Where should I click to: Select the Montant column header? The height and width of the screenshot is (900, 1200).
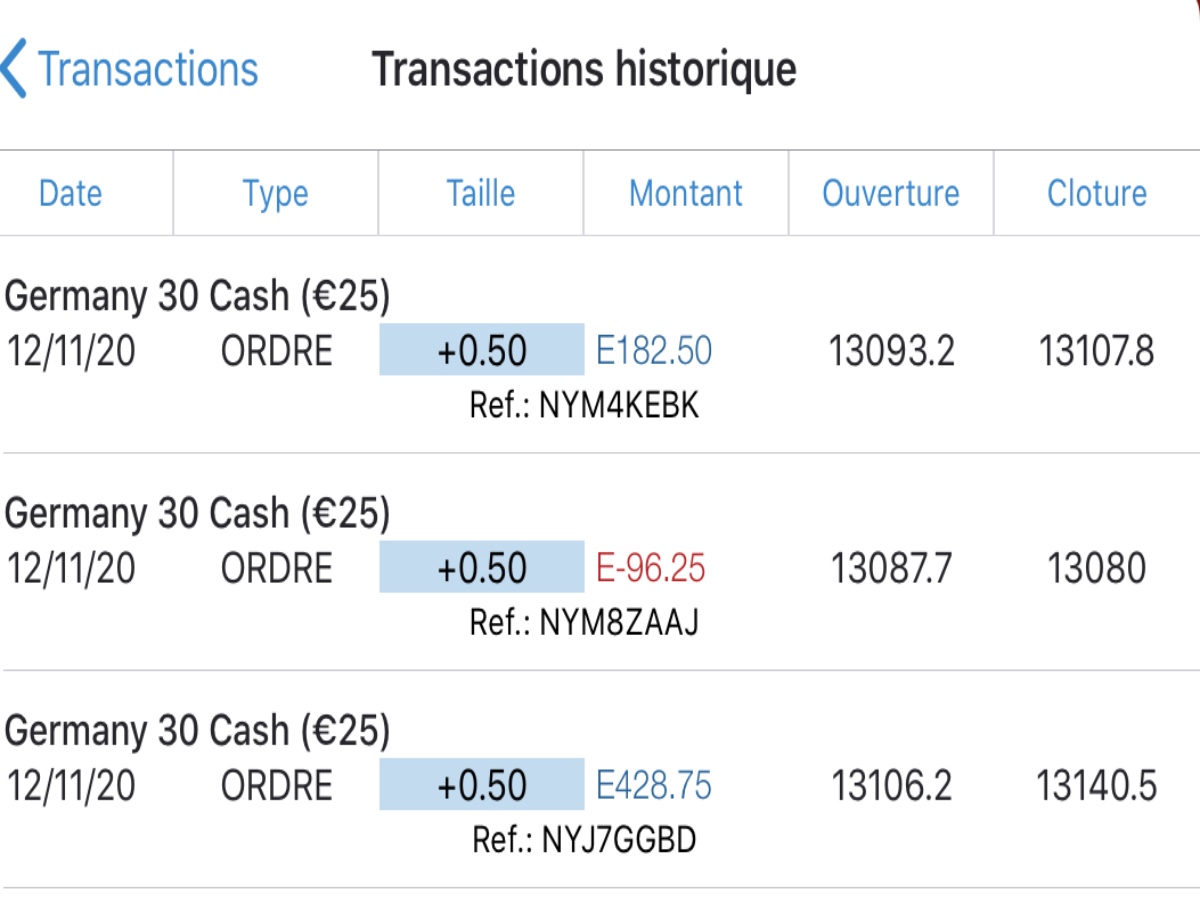[686, 193]
